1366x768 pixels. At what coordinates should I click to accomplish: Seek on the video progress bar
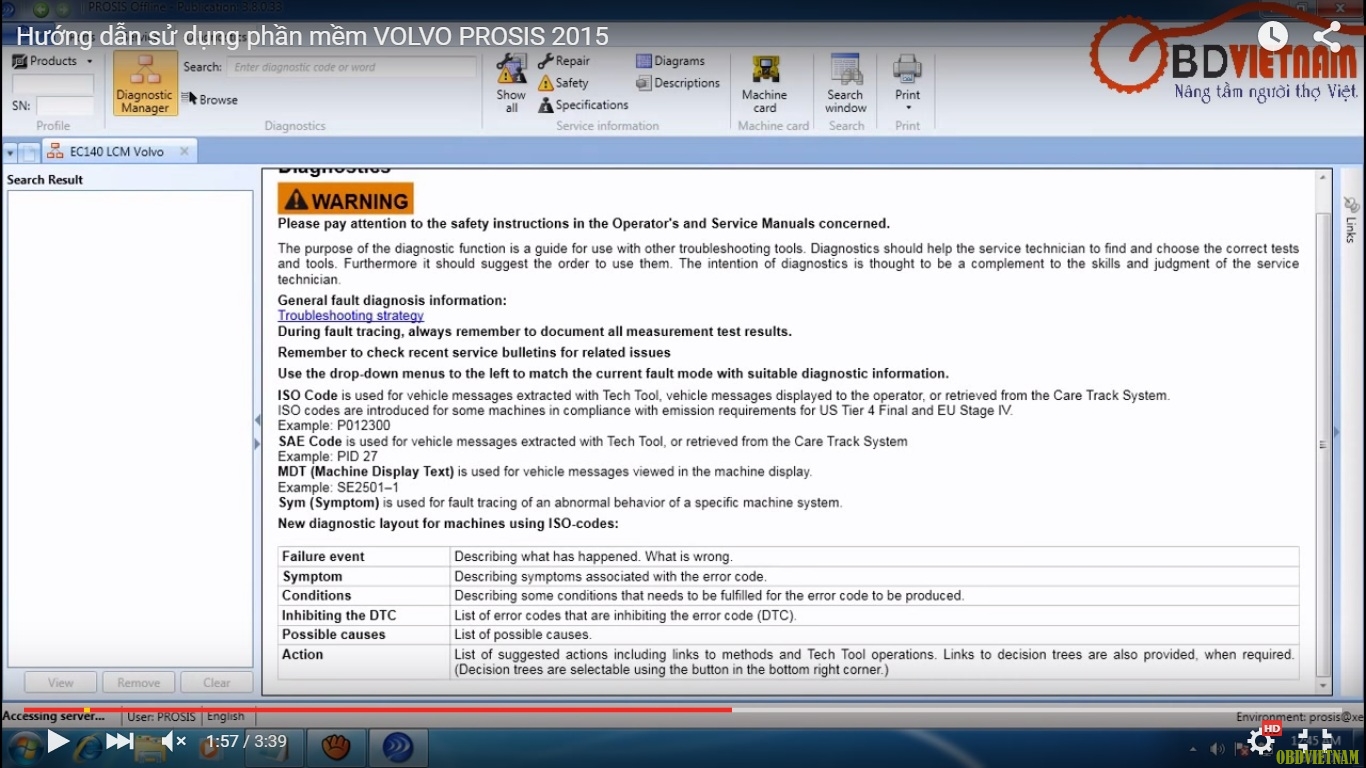[x=683, y=710]
